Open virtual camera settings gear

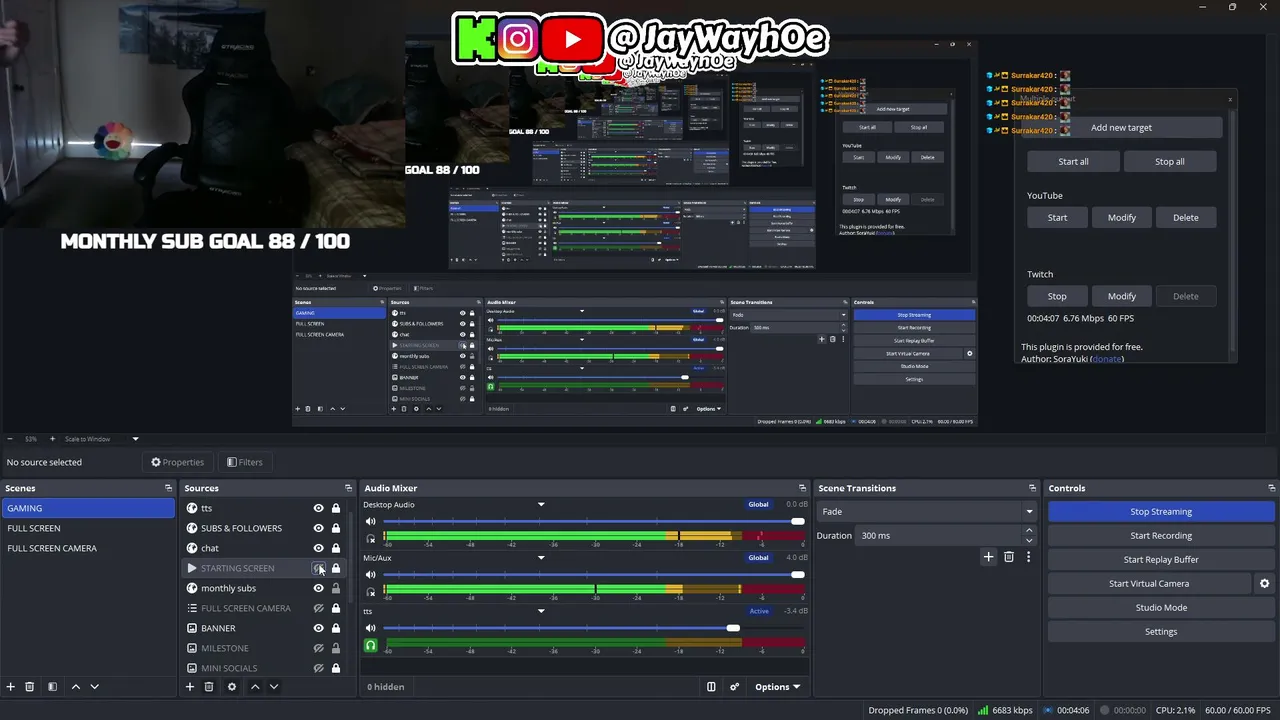1265,584
